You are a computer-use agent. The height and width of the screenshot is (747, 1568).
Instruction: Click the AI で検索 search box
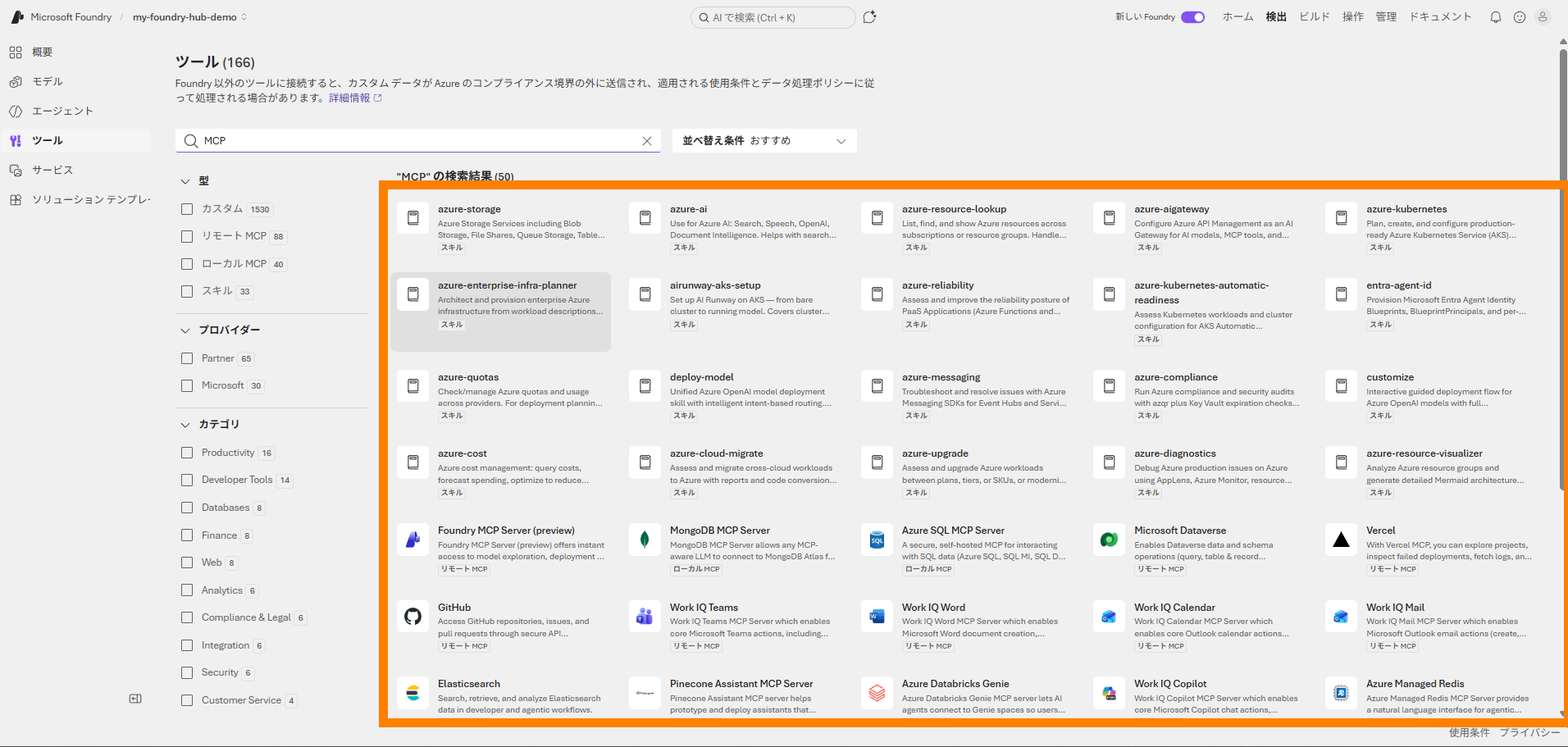coord(773,17)
